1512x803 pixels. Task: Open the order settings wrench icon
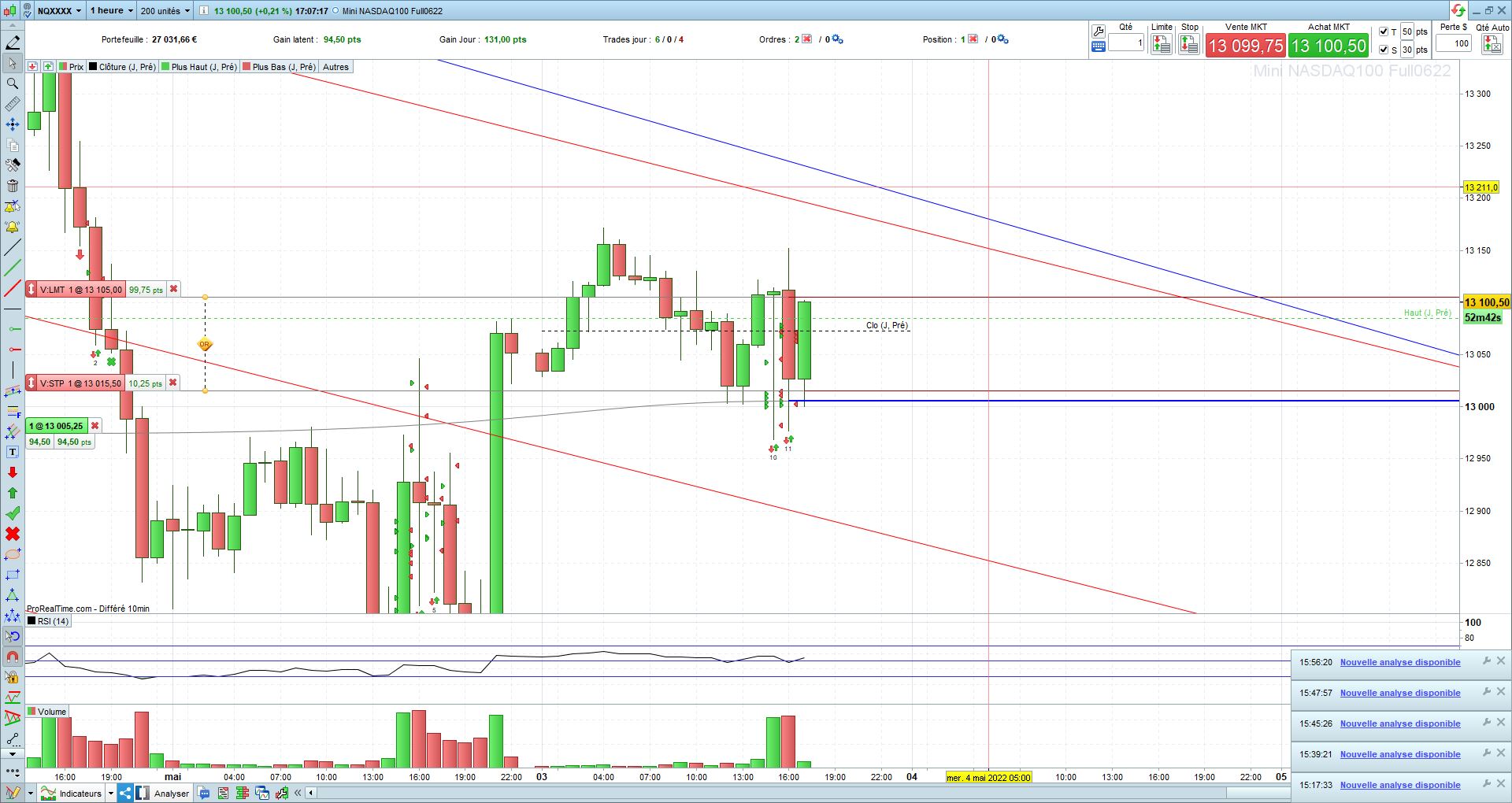pos(1099,31)
